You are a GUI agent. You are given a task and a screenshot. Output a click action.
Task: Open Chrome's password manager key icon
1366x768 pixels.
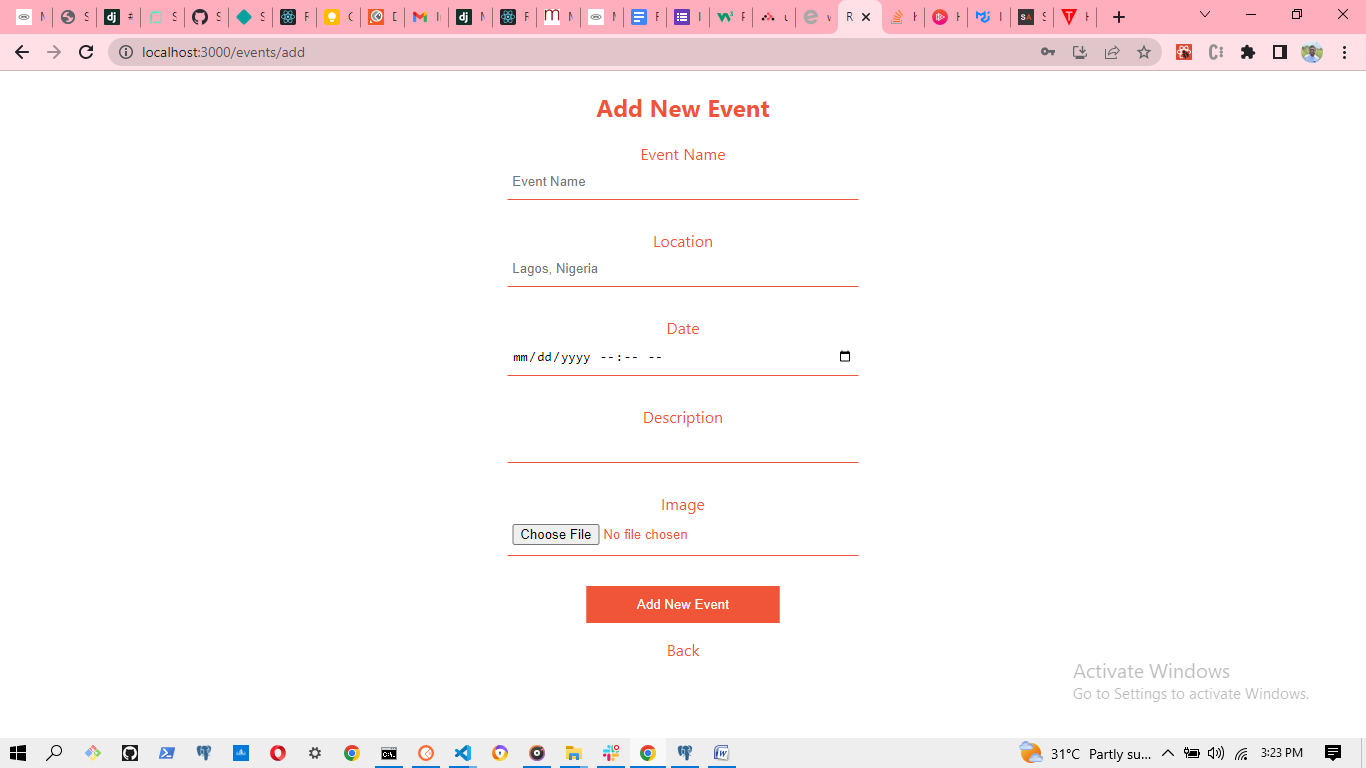(1048, 52)
